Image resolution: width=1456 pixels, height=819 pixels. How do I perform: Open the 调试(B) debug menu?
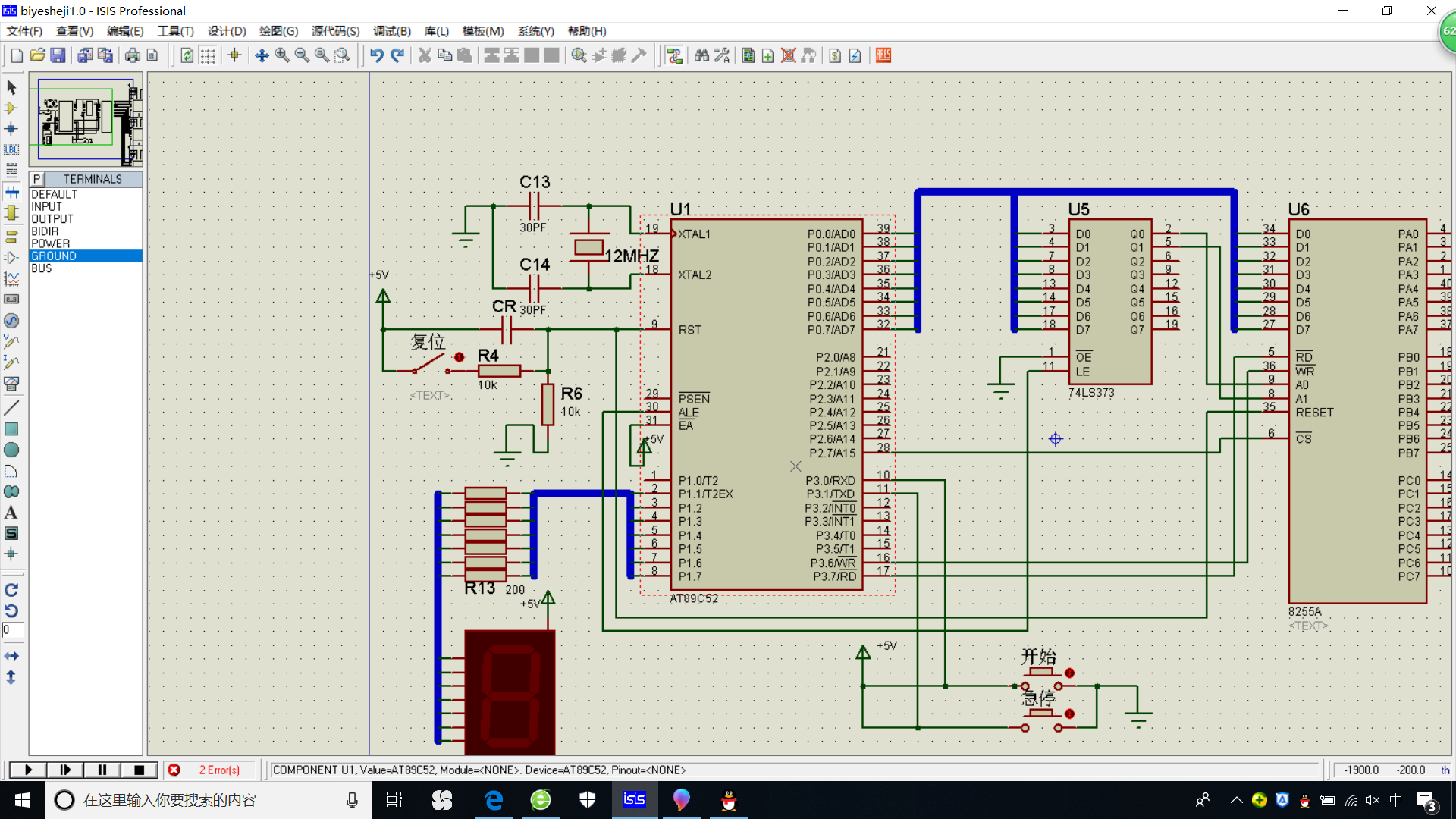coord(391,31)
